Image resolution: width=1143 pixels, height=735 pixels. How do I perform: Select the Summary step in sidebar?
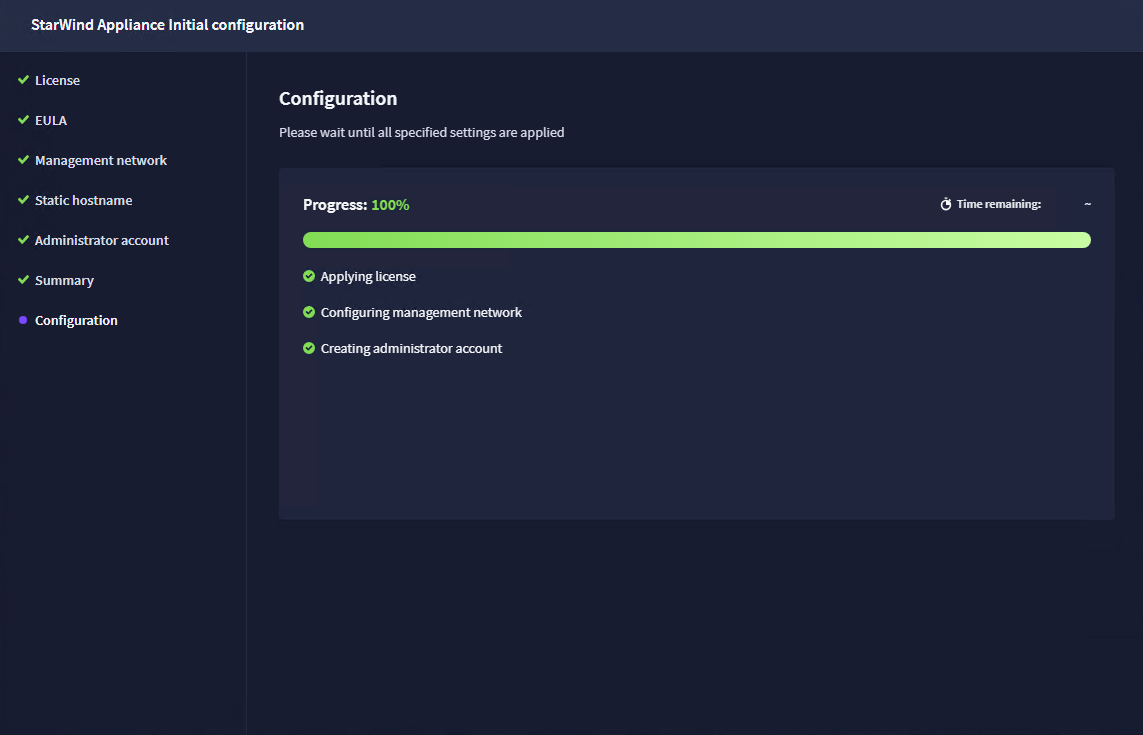coord(64,281)
